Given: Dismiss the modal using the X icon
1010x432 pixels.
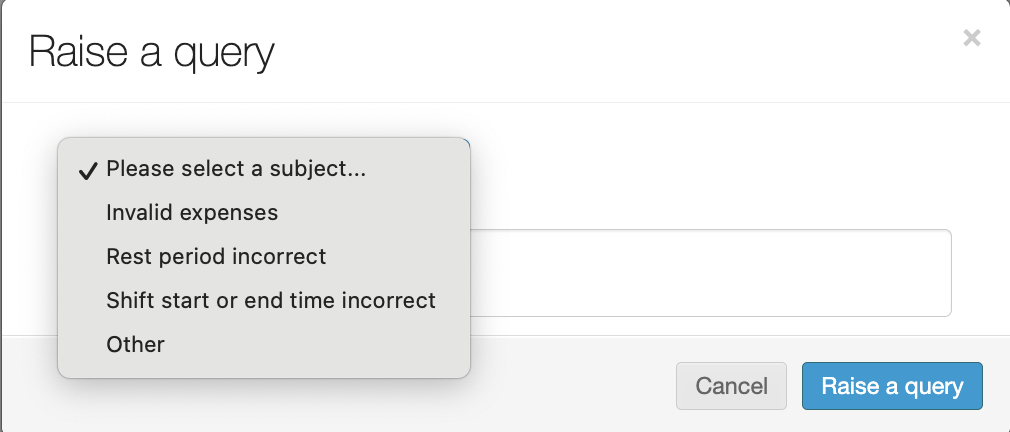Looking at the screenshot, I should click(971, 39).
